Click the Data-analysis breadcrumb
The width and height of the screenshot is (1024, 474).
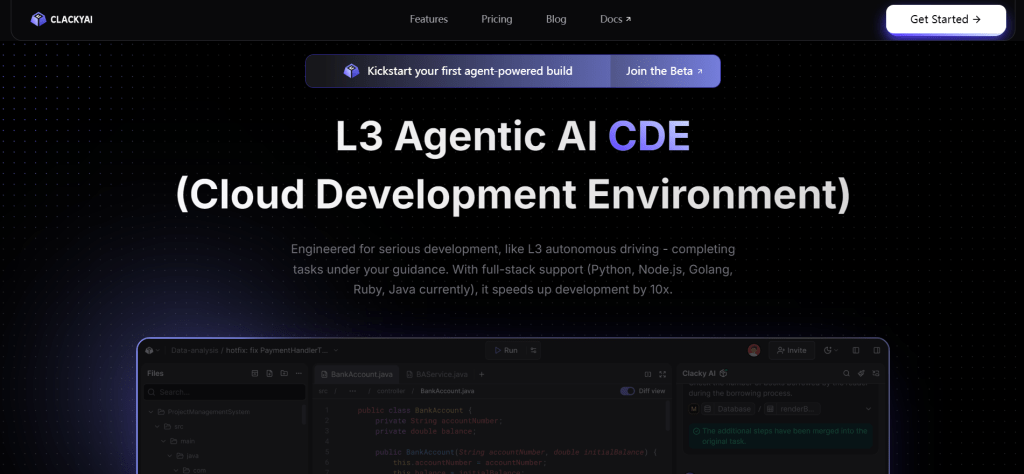(x=194, y=351)
